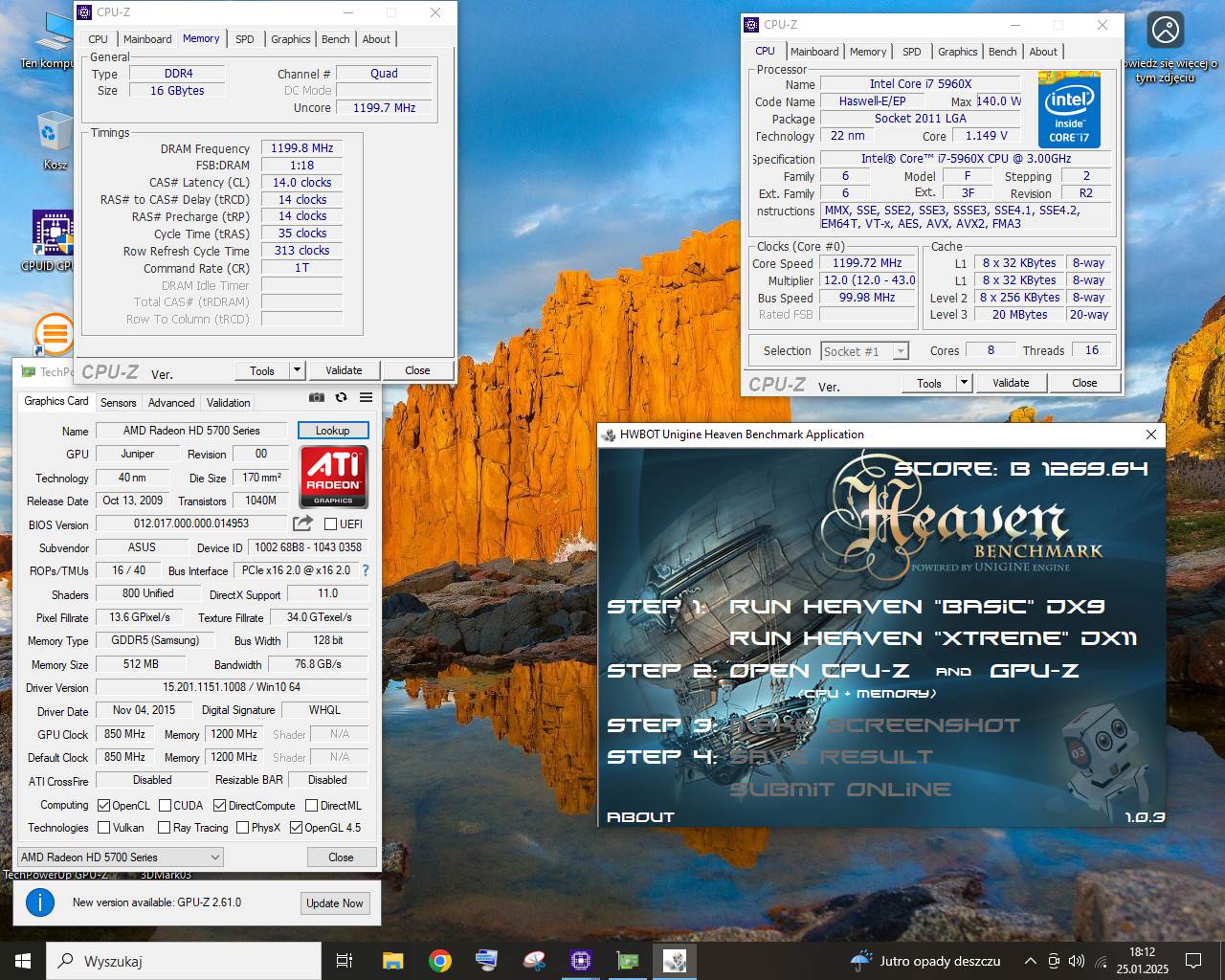Switch to the GPU-Z Advanced tab
1225x980 pixels.
point(171,403)
